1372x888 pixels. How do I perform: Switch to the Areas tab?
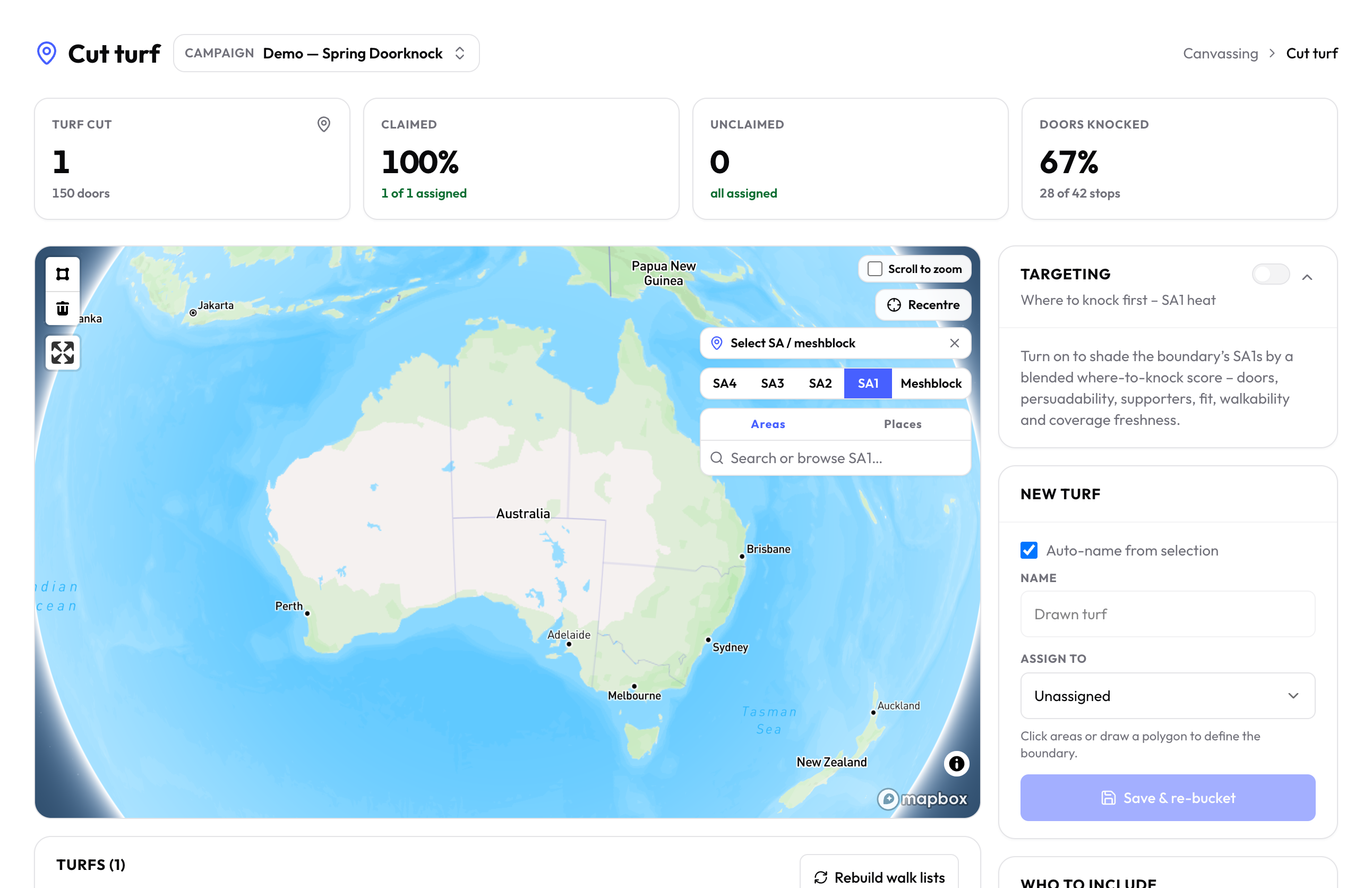[768, 424]
